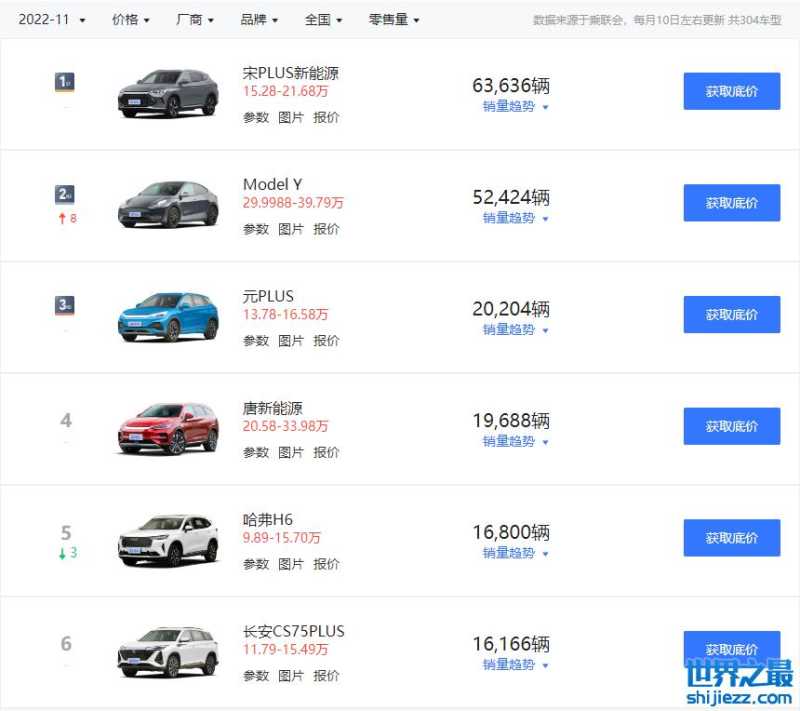Click 获取底价 button for 元PLUS
800x711 pixels.
[x=731, y=314]
